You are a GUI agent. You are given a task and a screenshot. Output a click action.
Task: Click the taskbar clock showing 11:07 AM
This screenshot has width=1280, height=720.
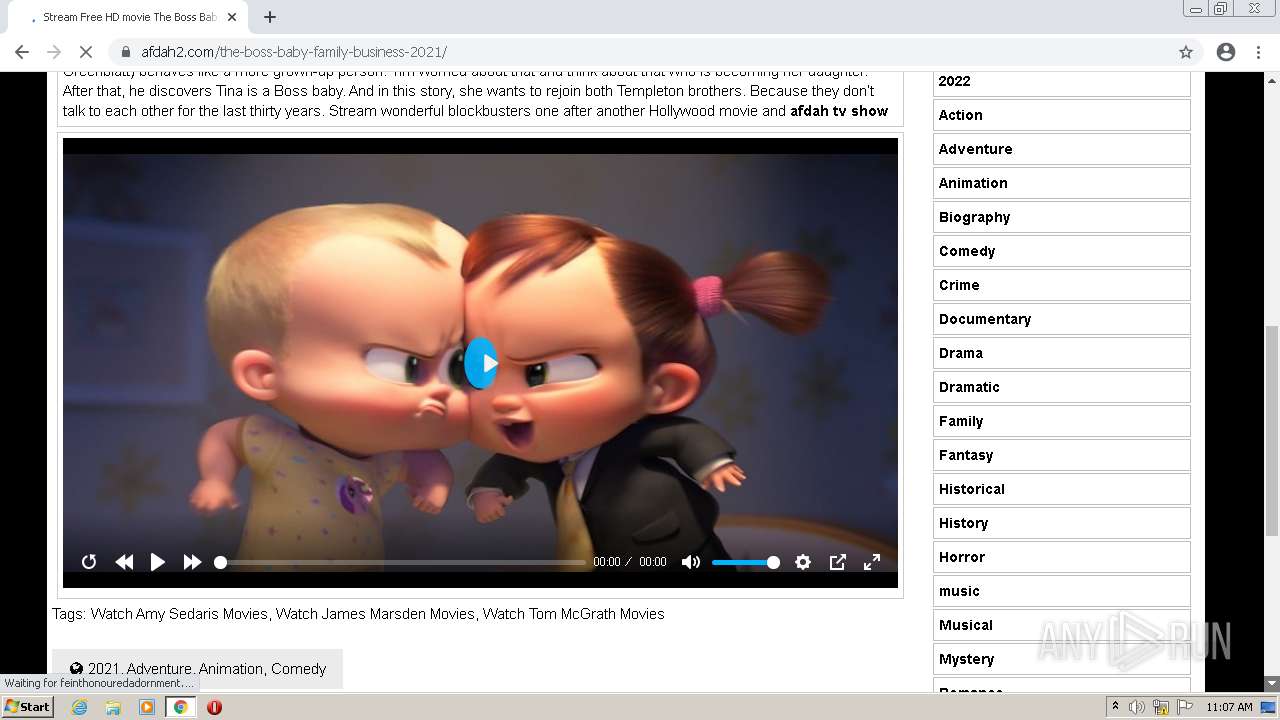[x=1229, y=707]
